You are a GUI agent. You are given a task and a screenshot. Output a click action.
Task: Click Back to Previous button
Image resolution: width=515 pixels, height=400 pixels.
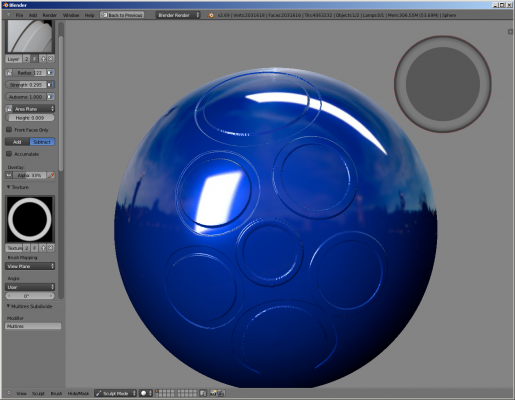(x=122, y=15)
